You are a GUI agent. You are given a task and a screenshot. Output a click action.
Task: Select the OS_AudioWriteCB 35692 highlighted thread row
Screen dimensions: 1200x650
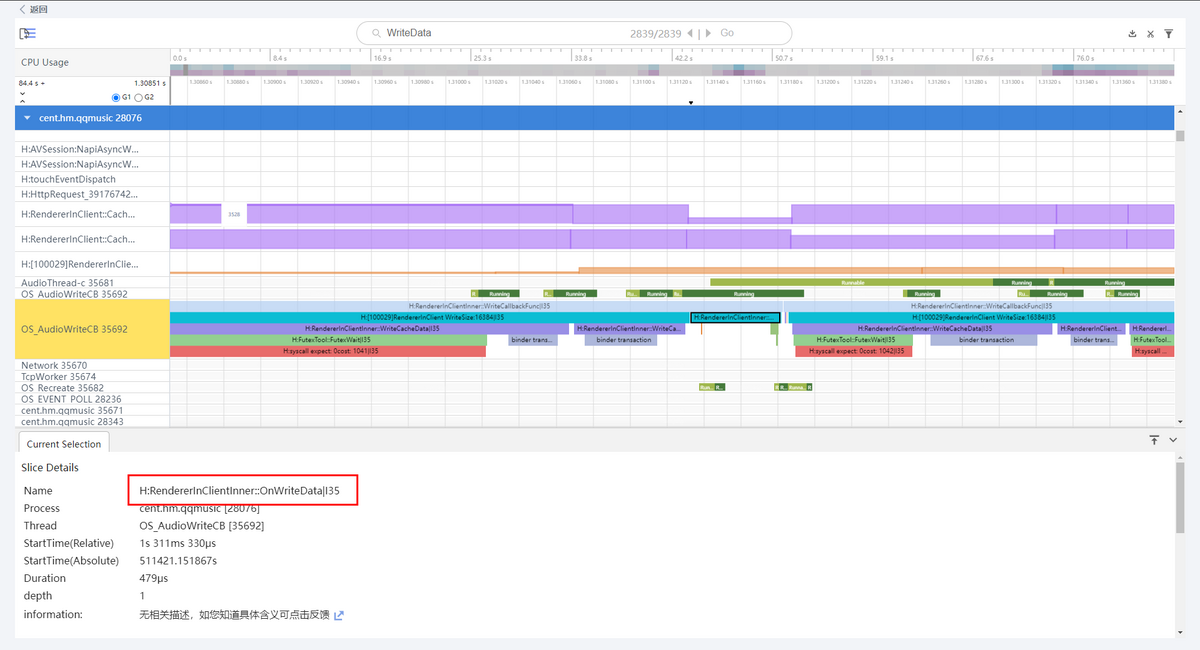[x=92, y=329]
